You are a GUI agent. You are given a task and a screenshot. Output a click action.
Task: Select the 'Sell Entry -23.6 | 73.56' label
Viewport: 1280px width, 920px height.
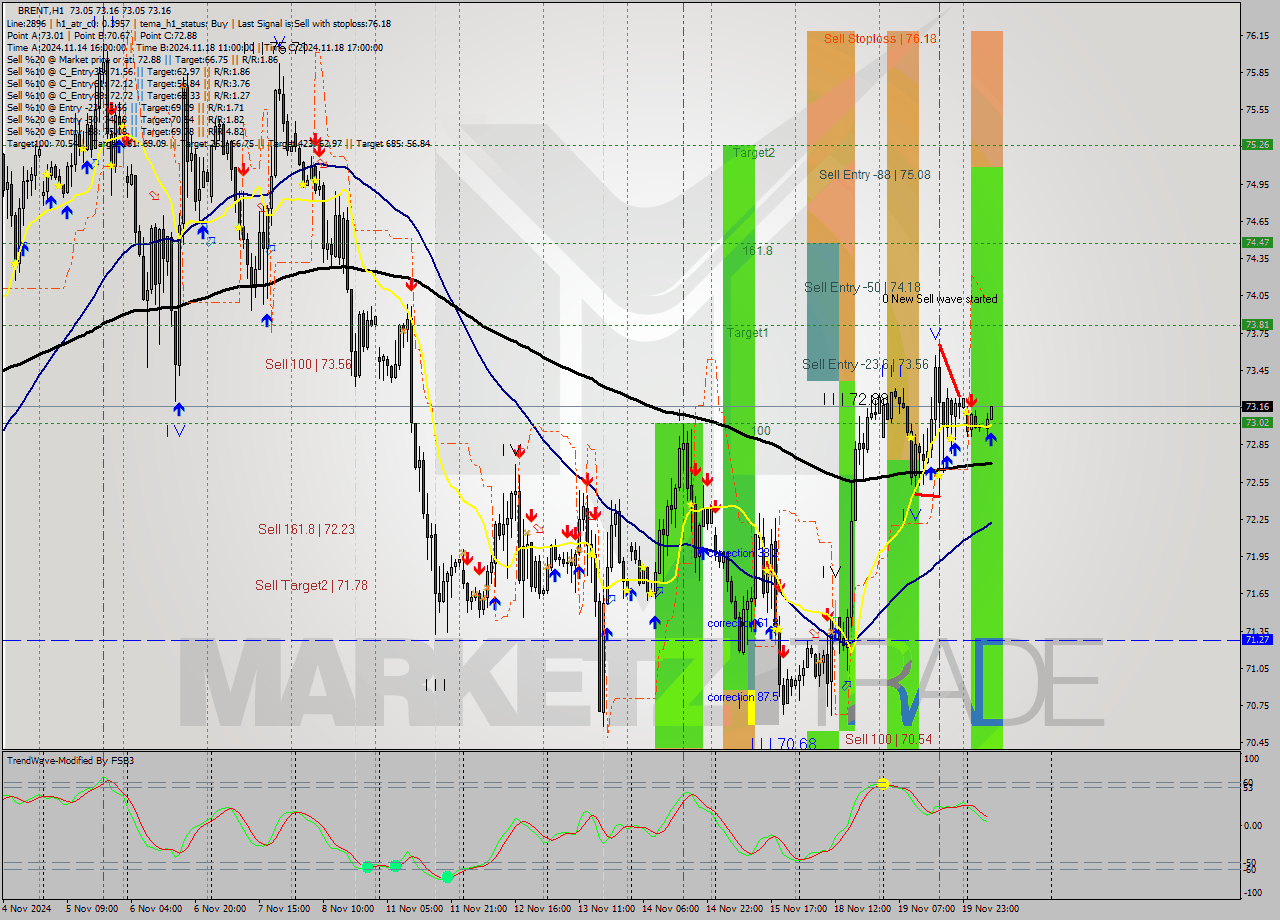pos(865,364)
